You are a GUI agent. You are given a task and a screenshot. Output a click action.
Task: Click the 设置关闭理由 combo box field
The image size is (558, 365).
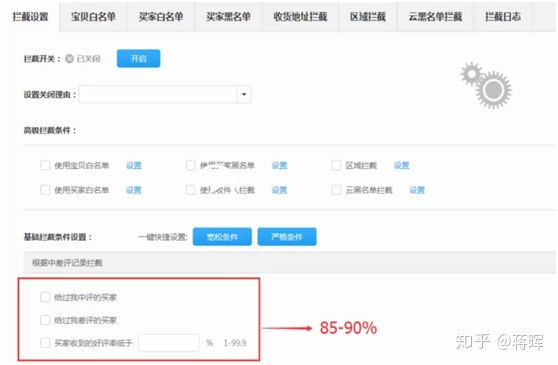165,94
